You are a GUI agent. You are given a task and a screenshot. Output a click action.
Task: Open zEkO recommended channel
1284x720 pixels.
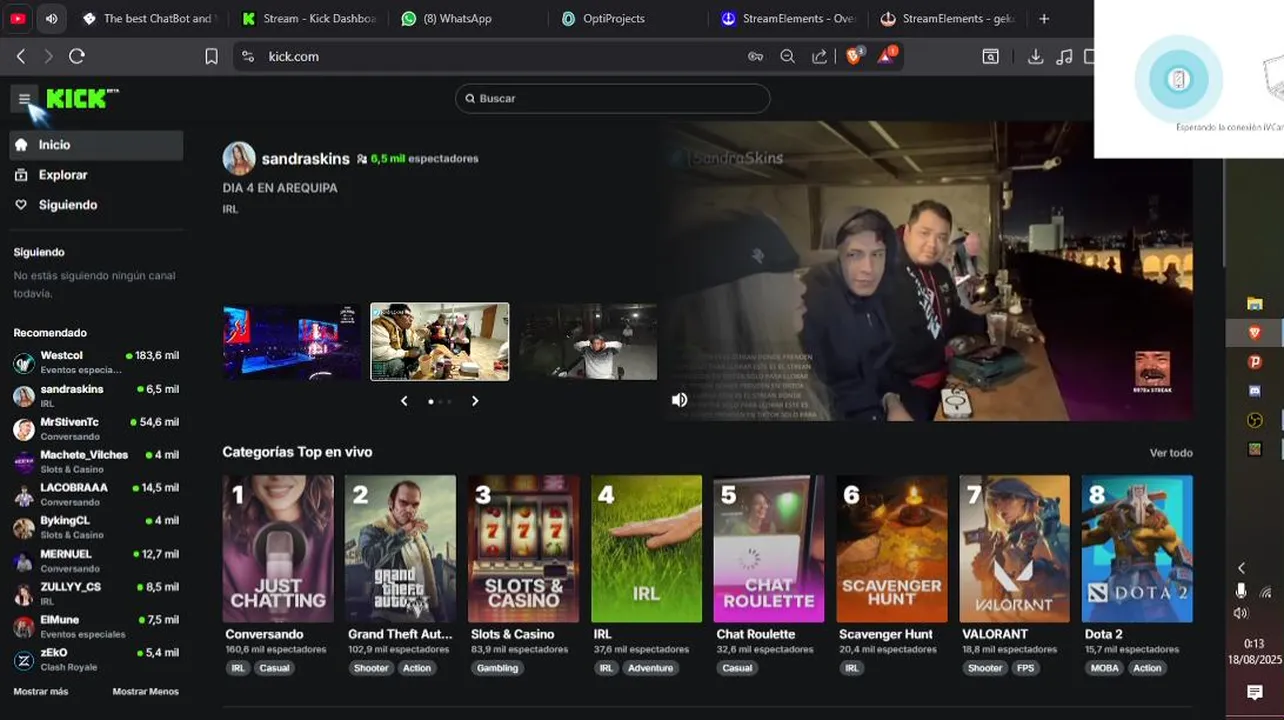point(96,659)
